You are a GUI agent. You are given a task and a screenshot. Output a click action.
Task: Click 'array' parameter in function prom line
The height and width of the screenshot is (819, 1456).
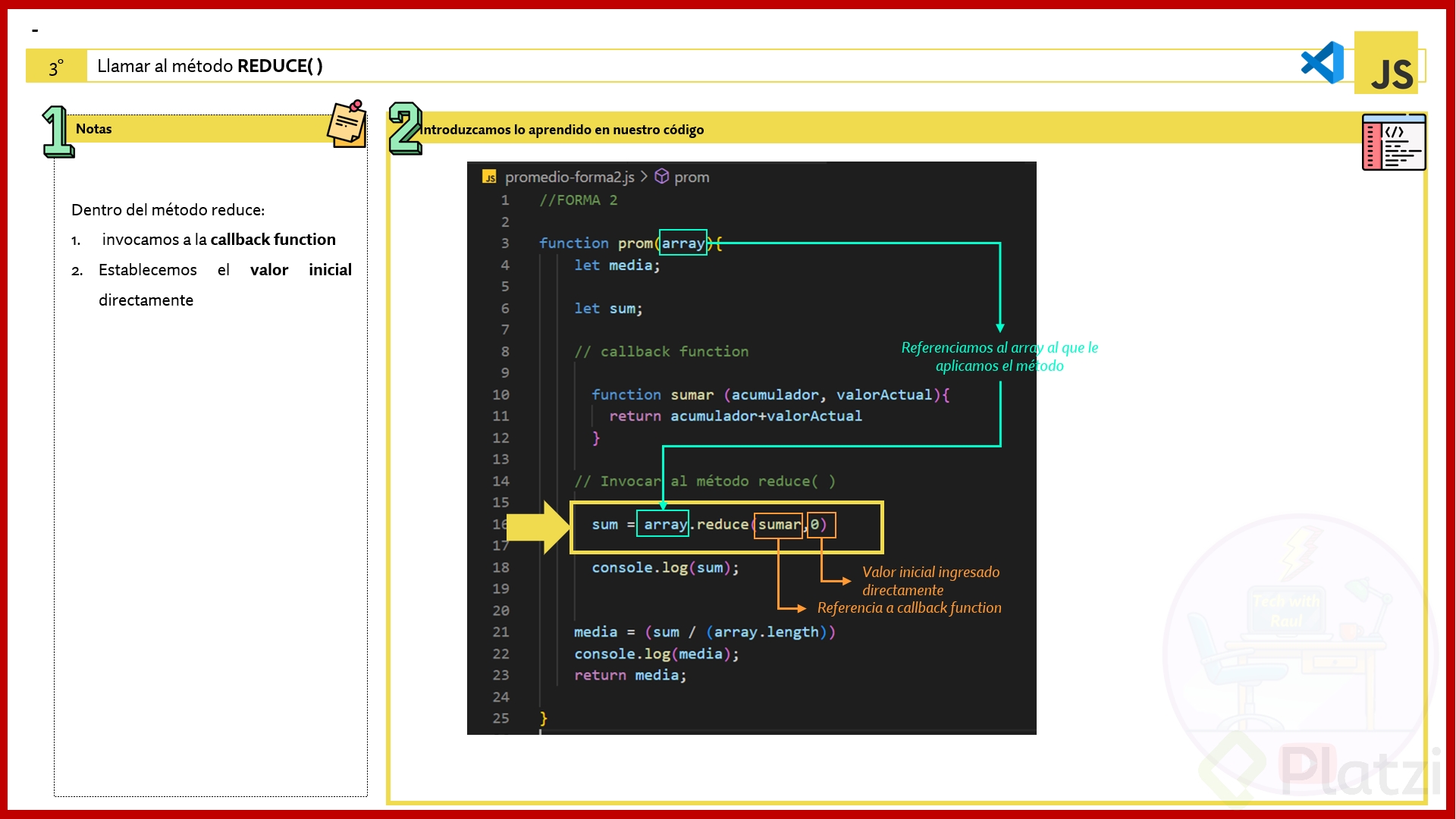[x=683, y=243]
